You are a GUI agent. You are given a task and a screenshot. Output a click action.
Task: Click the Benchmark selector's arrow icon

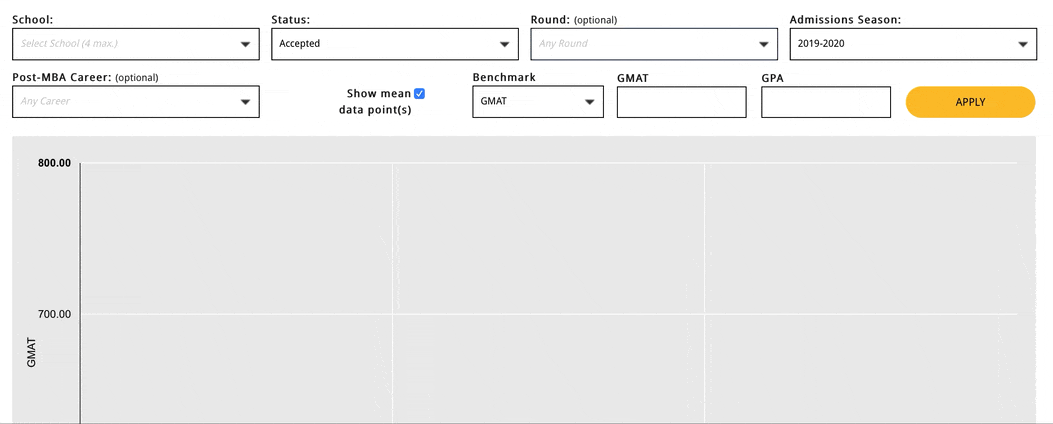(x=590, y=102)
